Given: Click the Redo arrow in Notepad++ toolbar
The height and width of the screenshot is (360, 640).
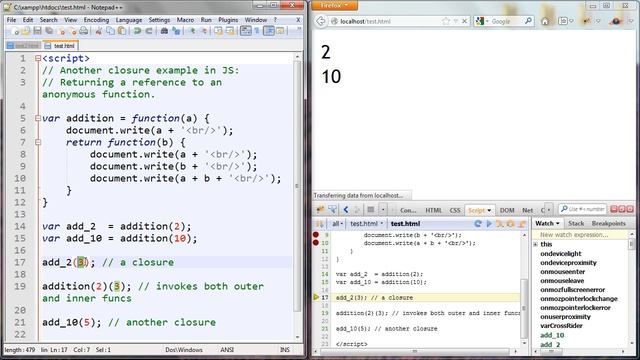Looking at the screenshot, I should (149, 31).
